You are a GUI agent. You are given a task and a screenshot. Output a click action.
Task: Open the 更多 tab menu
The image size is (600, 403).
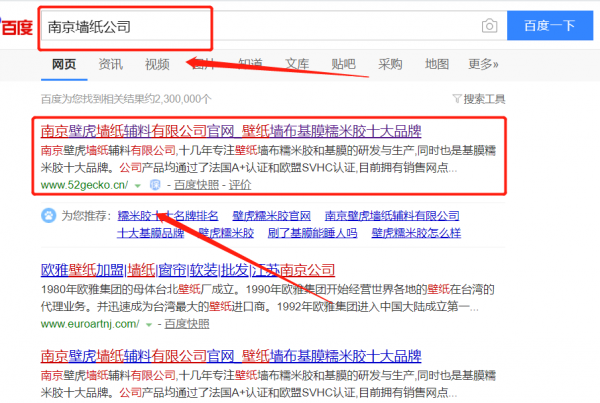[x=483, y=64]
